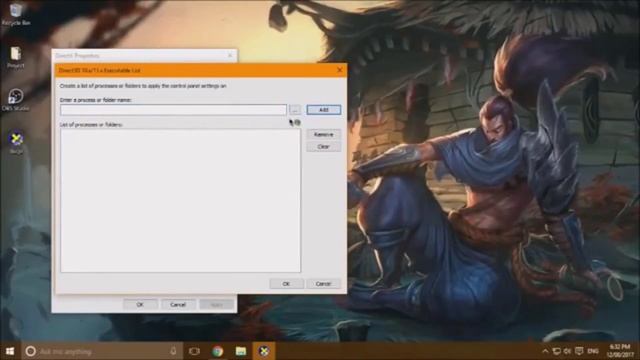Image resolution: width=640 pixels, height=360 pixels.
Task: Click the Ask me anything search box
Action: point(102,351)
